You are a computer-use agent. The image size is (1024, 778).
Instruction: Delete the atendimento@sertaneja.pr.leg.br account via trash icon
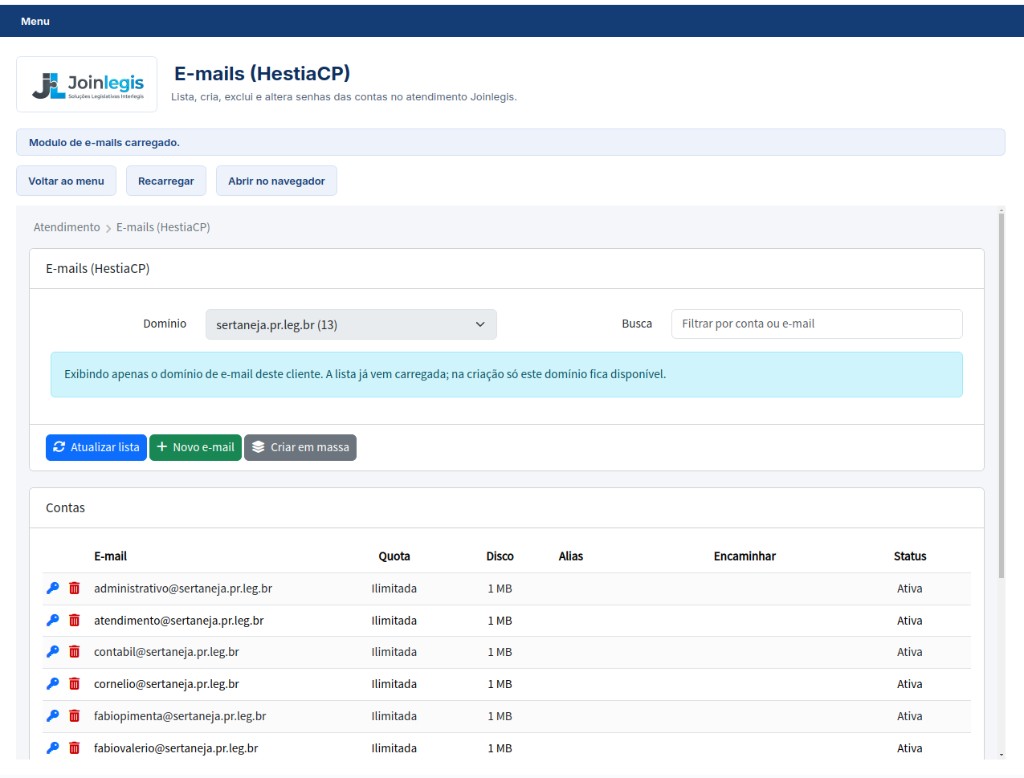74,620
